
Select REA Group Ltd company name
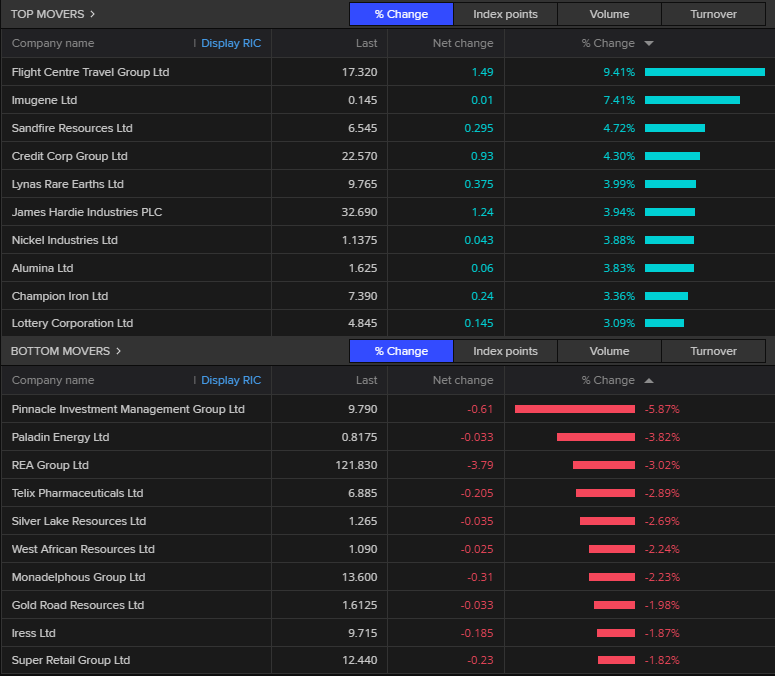pos(50,465)
